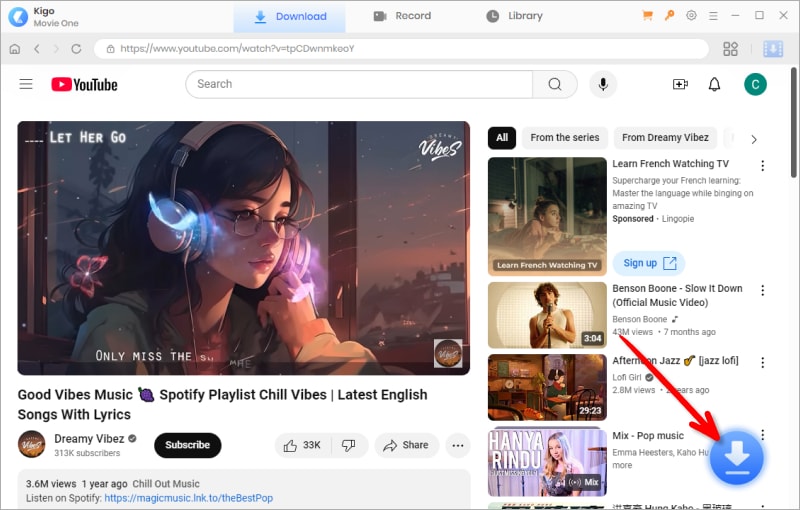Switch to the Download tab
Viewport: 800px width, 510px height.
tap(290, 16)
